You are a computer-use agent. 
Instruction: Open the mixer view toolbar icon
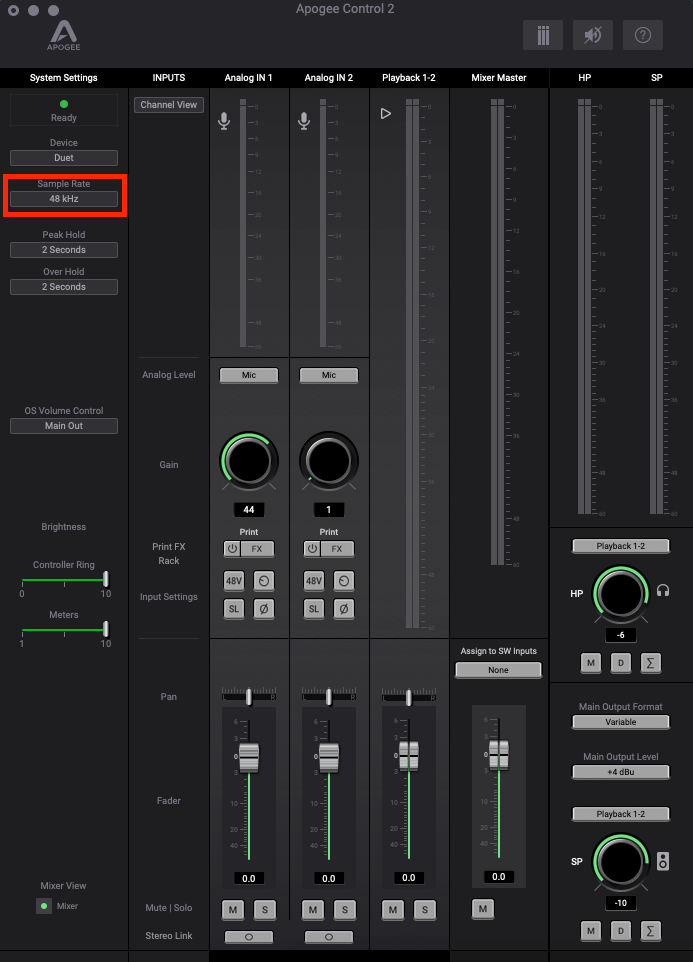coord(543,35)
